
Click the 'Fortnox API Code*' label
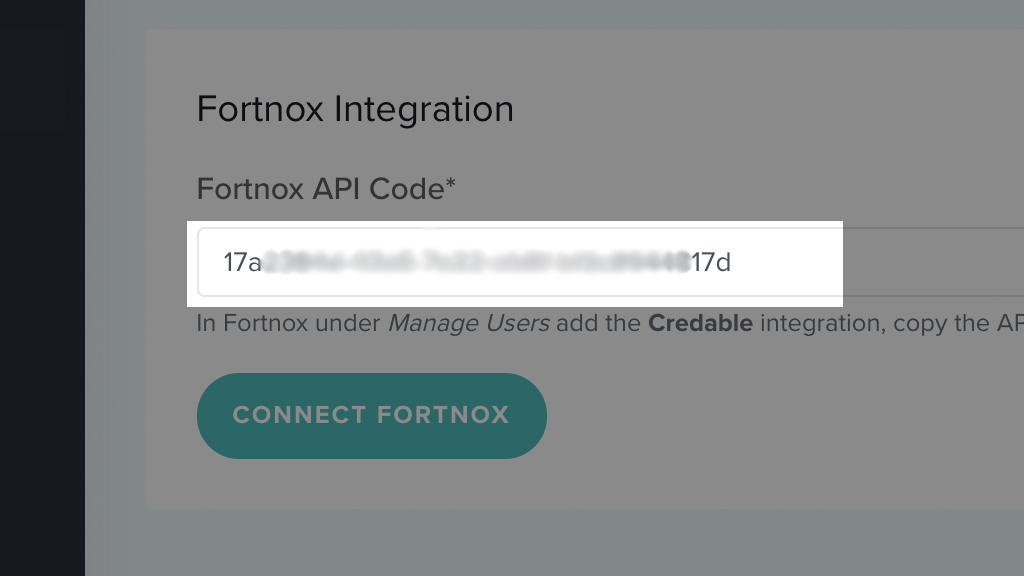326,189
